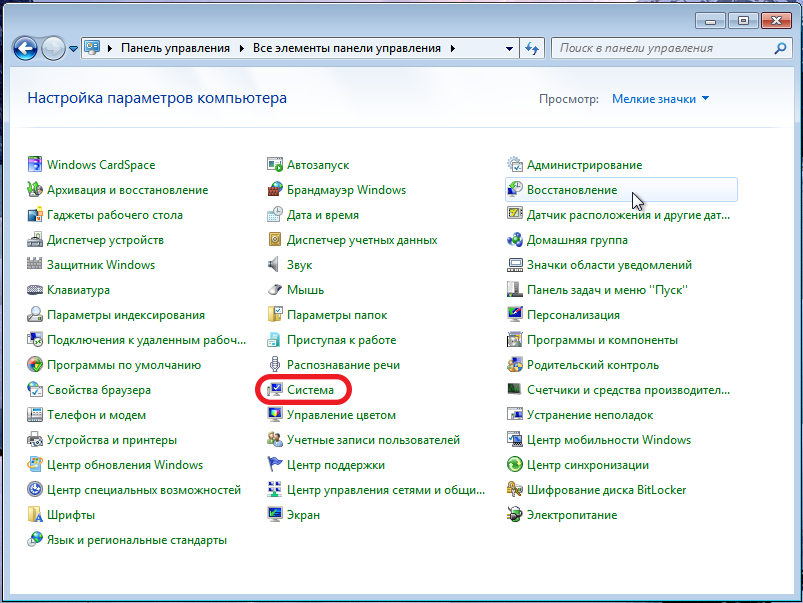Open the Администрирование gear icon

515,164
